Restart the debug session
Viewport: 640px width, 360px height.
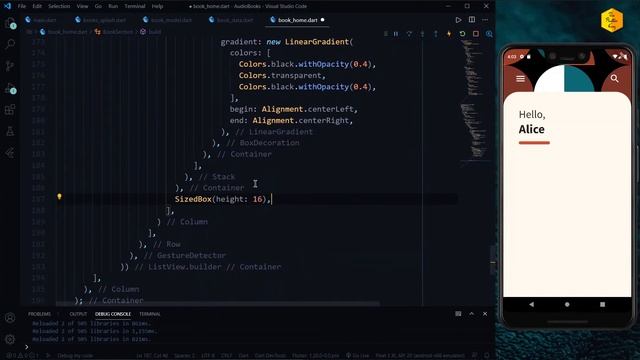(x=462, y=34)
